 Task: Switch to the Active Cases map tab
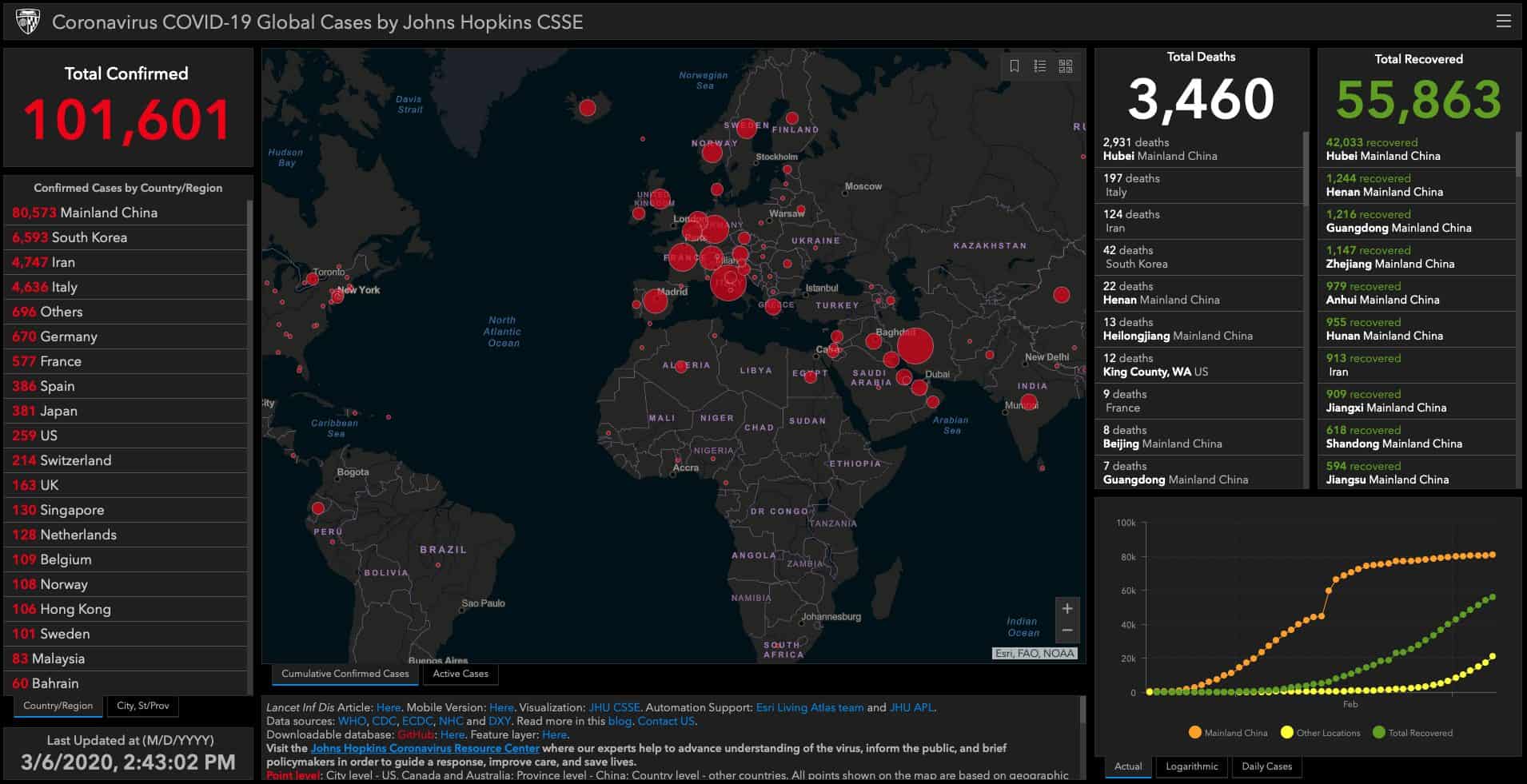460,674
